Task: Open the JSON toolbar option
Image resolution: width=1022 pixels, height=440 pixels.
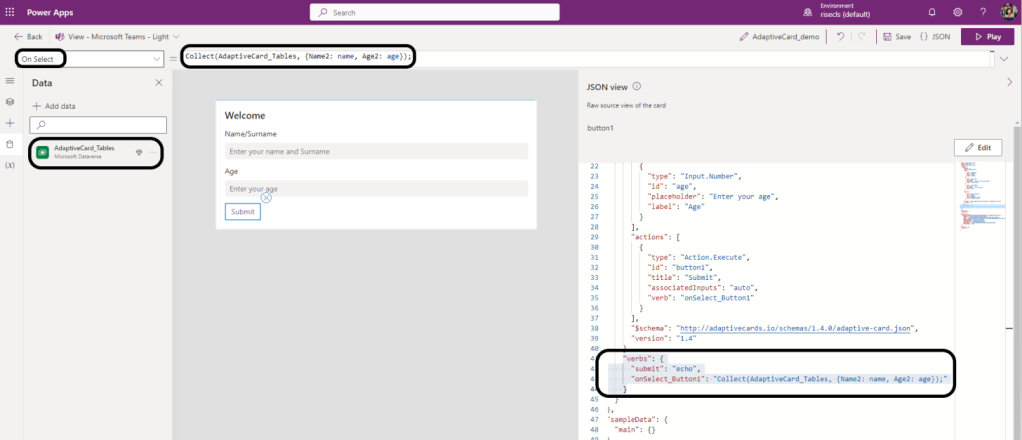Action: coord(934,36)
